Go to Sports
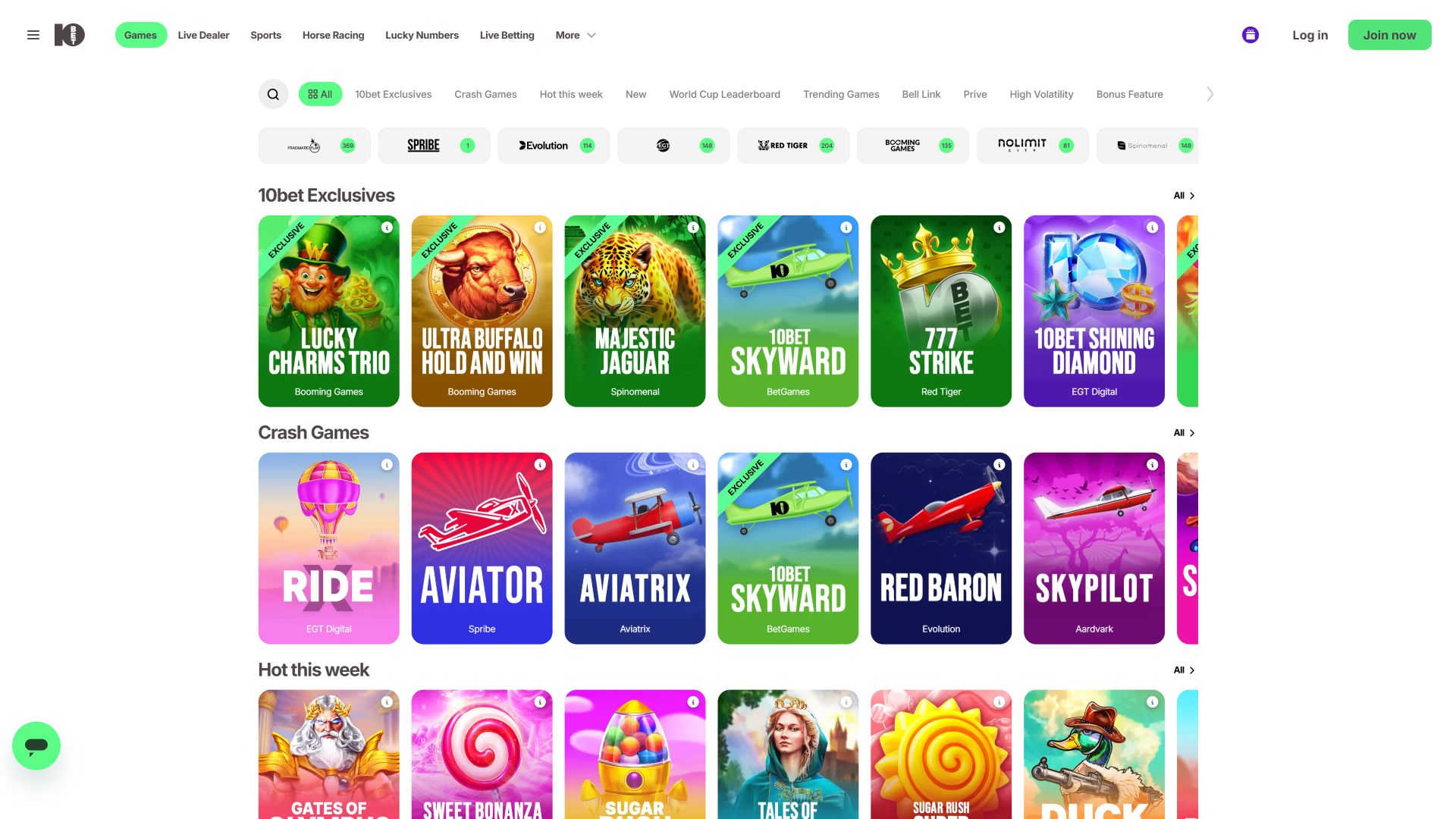 coord(265,35)
